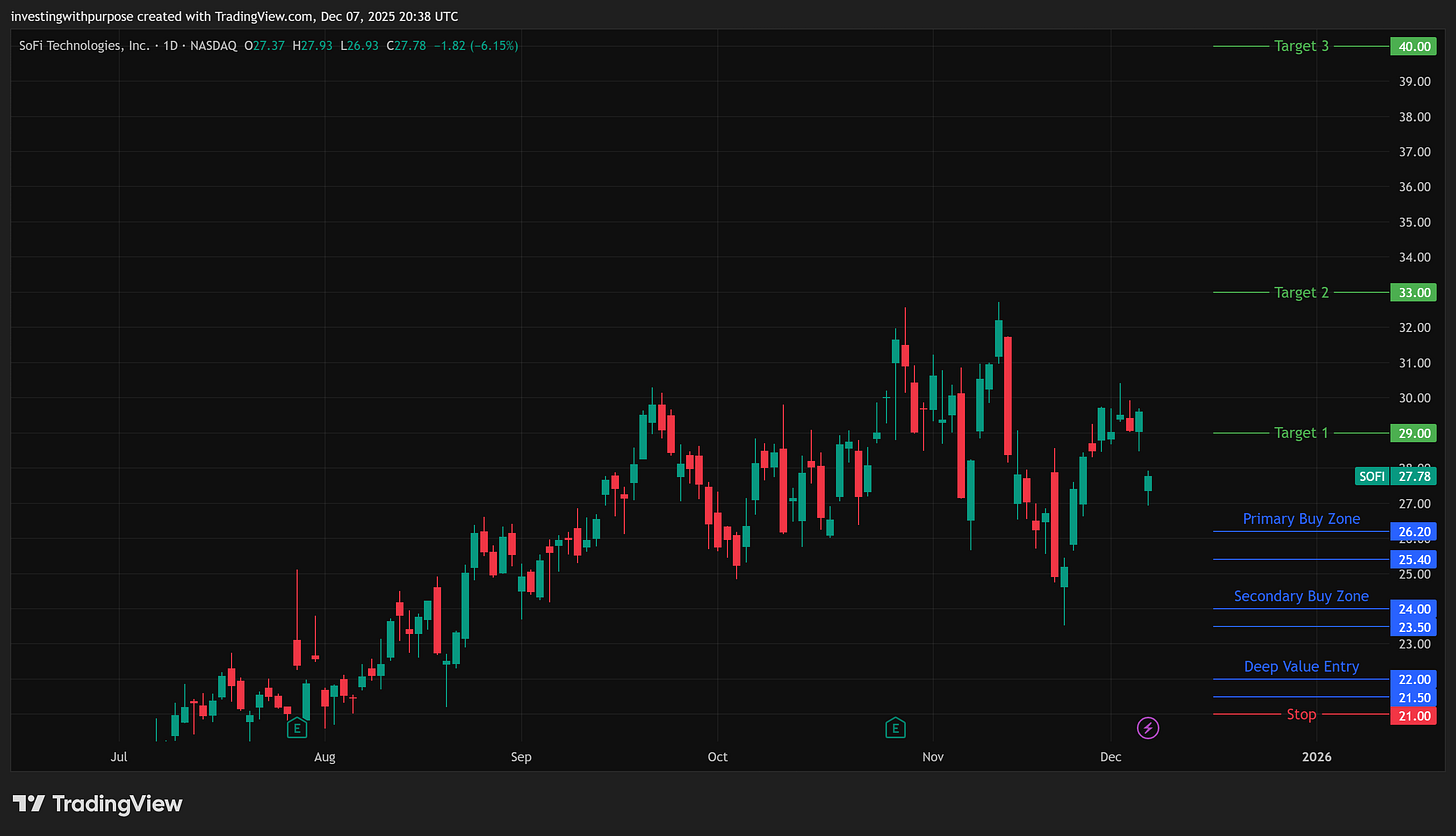Click the earnings E icon before November
1456x836 pixels.
[896, 727]
